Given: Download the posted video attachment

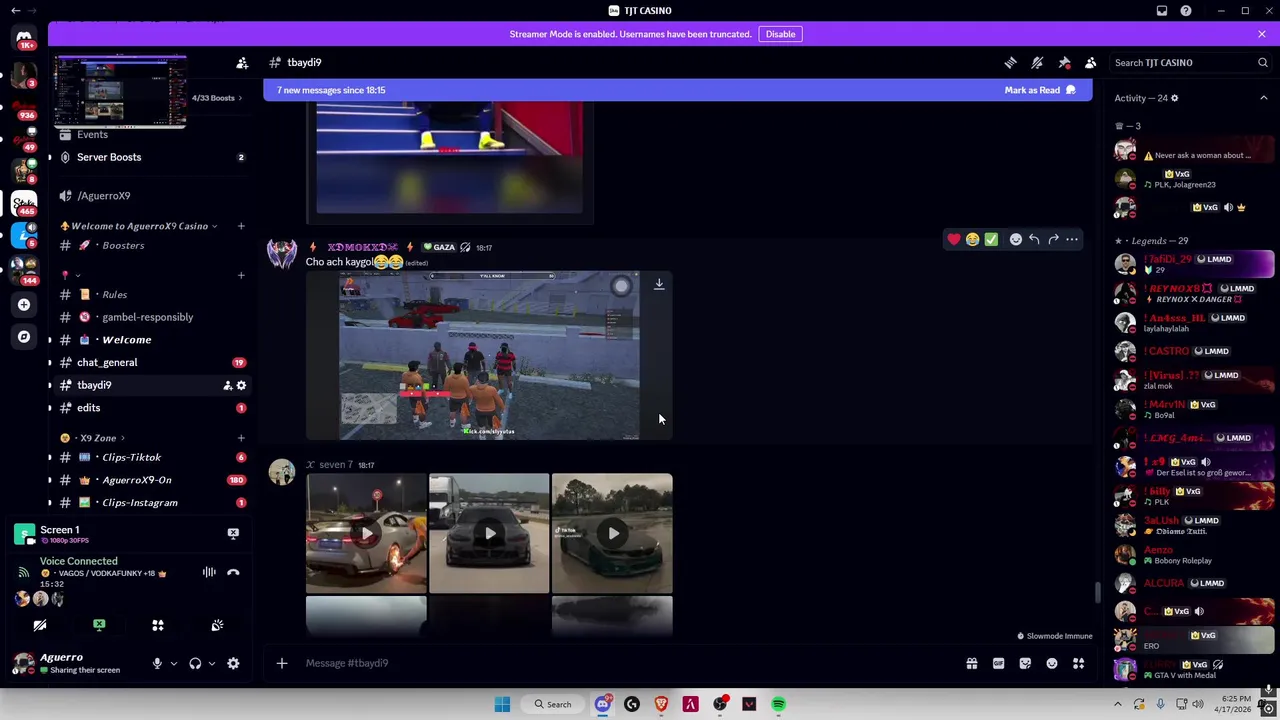Looking at the screenshot, I should coord(659,284).
